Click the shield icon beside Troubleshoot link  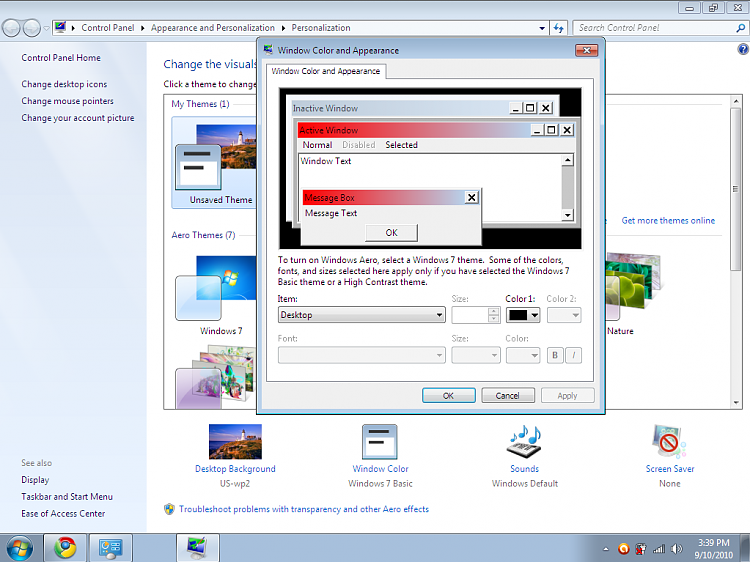click(x=169, y=509)
